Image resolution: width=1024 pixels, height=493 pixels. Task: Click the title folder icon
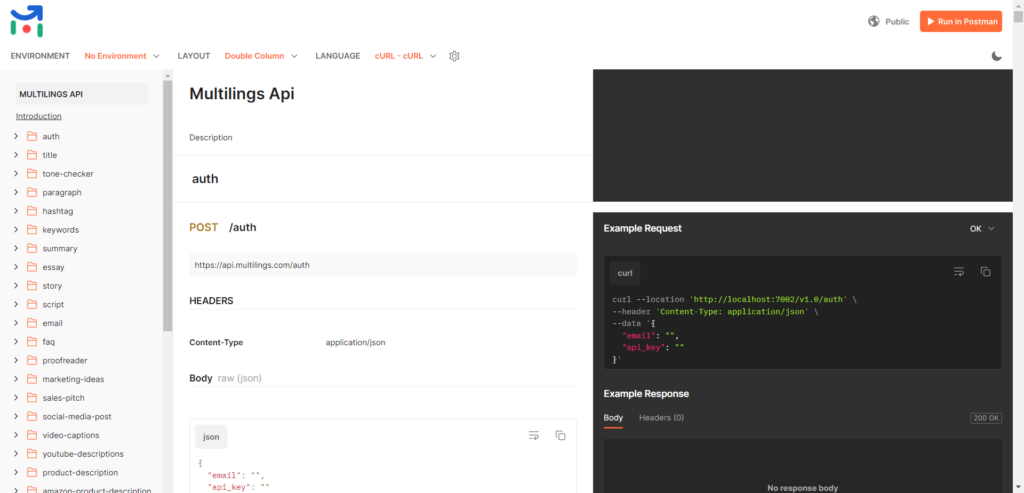tap(31, 155)
